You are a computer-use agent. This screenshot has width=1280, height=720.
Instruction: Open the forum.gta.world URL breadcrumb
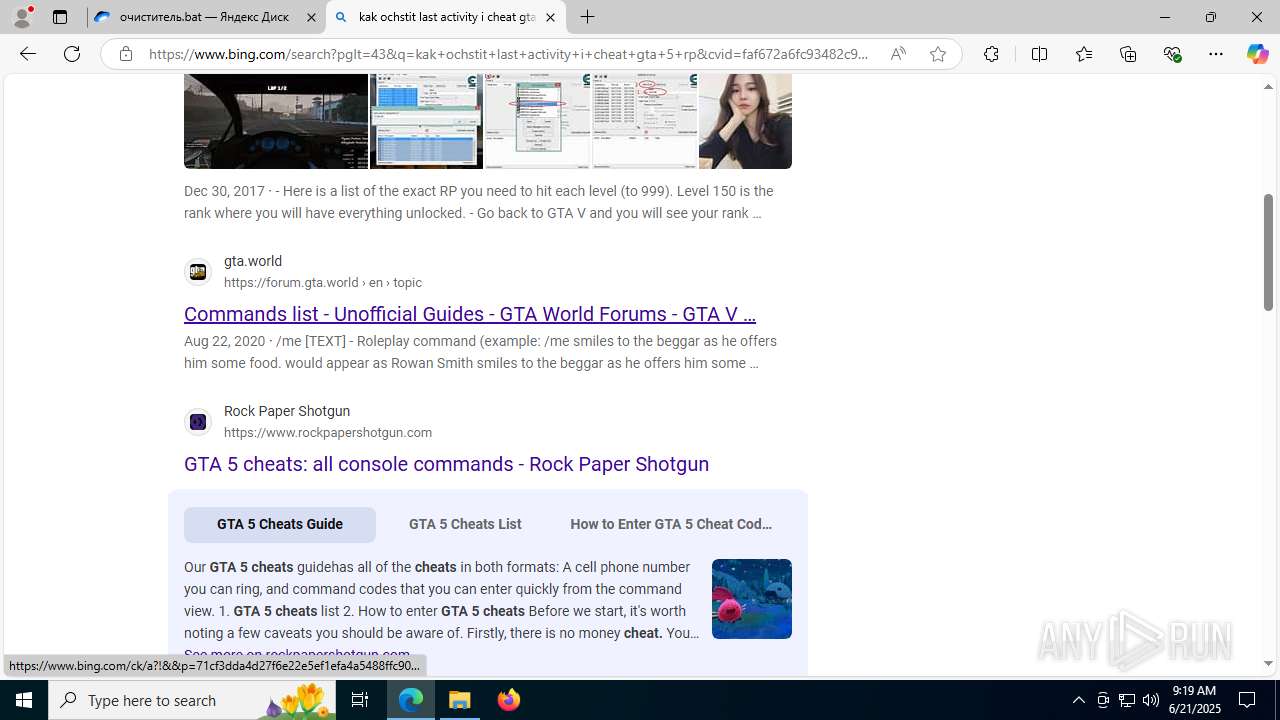pyautogui.click(x=323, y=283)
